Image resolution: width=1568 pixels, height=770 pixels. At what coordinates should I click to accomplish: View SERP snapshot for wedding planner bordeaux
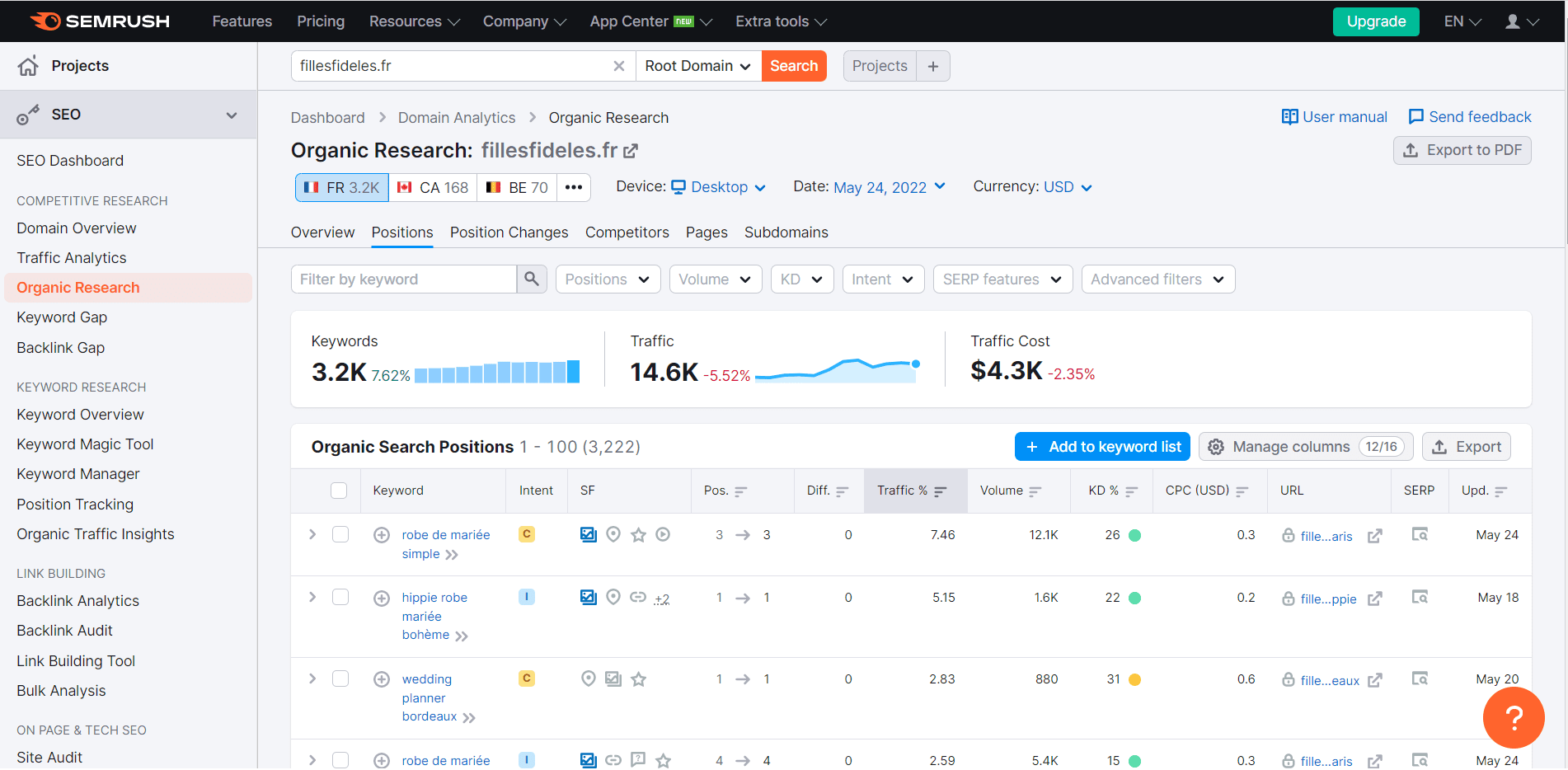(x=1420, y=679)
